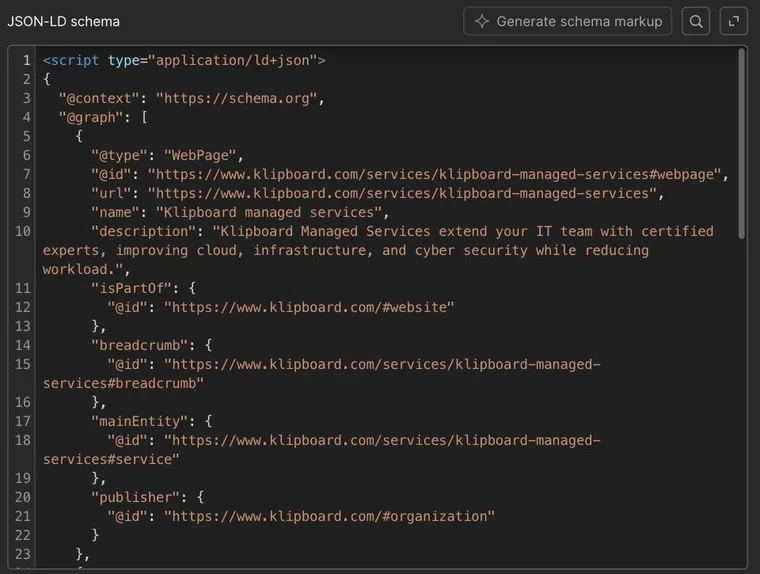Click line number 23 in gutter
The image size is (760, 574).
tap(23, 554)
